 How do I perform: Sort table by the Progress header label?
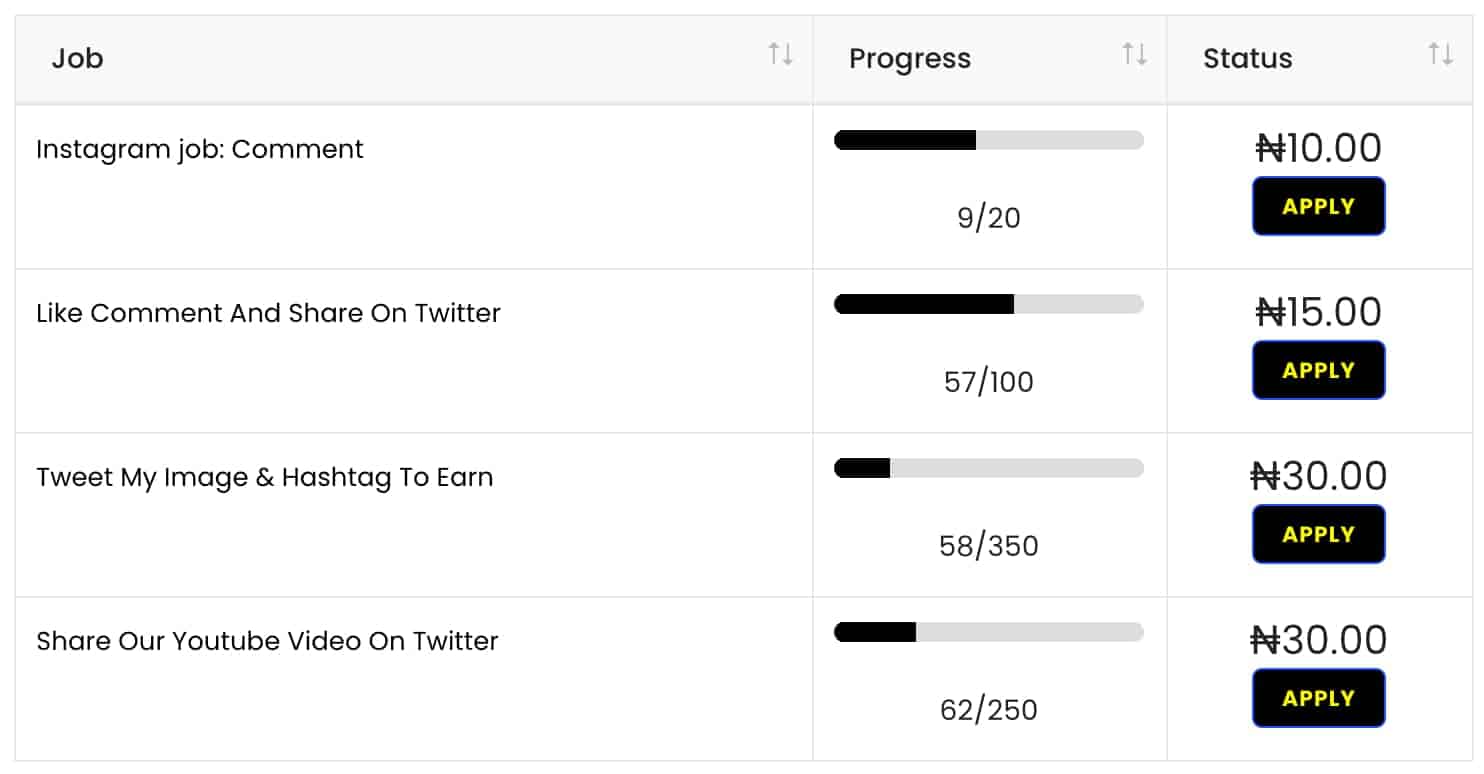click(x=909, y=59)
